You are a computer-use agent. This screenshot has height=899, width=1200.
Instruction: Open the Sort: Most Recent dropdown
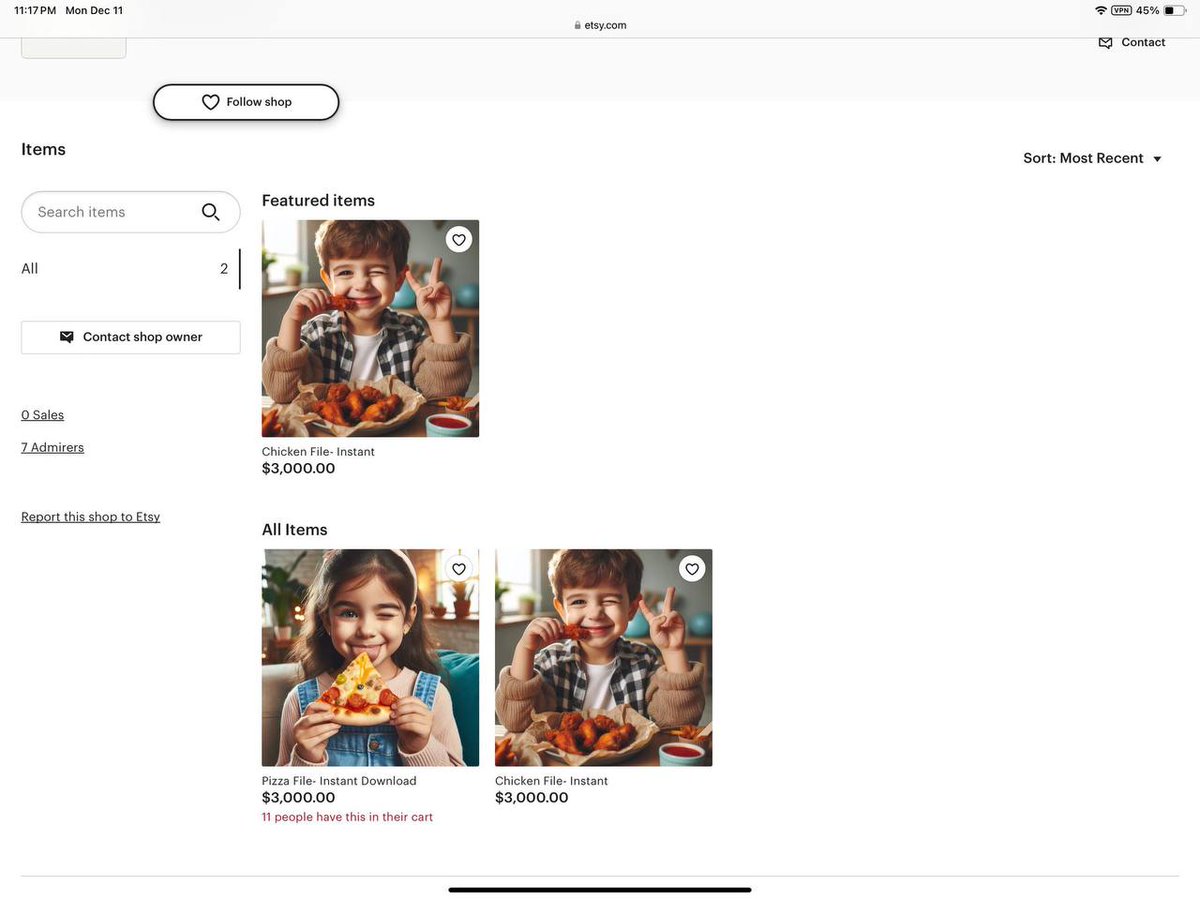pyautogui.click(x=1092, y=158)
